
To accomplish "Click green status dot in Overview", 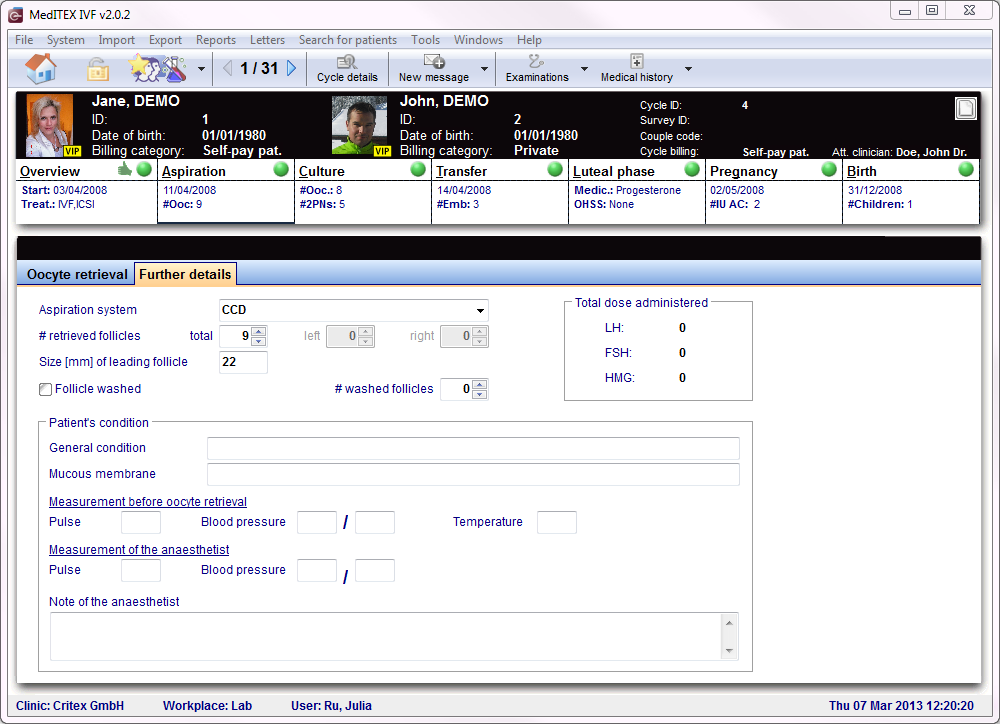I will (144, 169).
